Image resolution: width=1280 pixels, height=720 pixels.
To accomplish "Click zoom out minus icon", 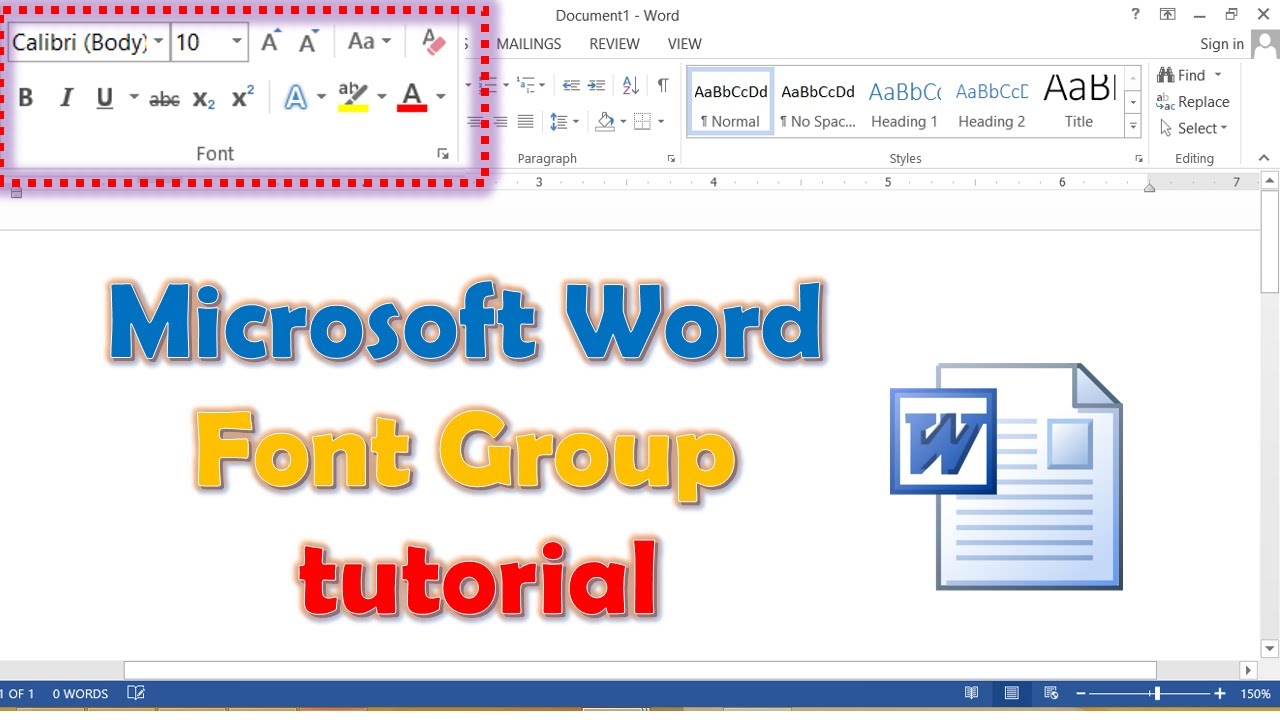I will click(1081, 693).
